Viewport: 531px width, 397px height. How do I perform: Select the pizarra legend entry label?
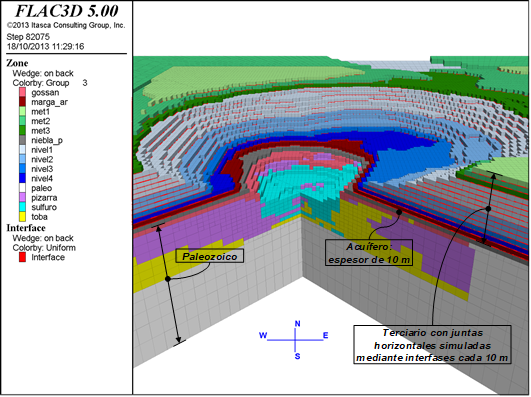[44, 197]
